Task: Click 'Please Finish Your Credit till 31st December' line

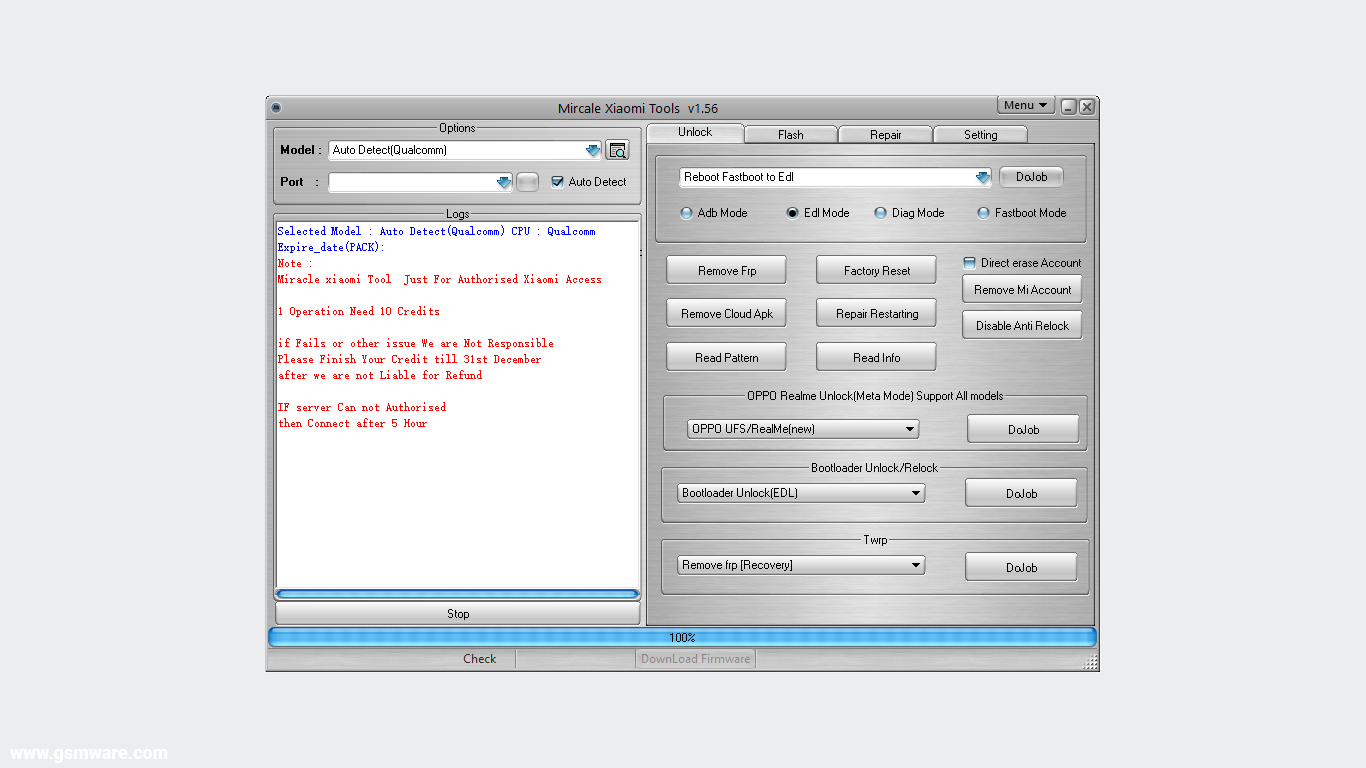Action: (x=409, y=359)
